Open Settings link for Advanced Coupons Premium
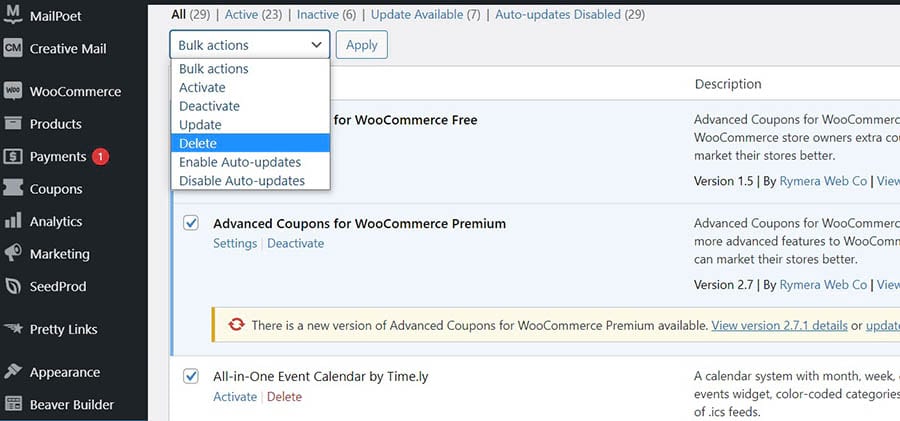The height and width of the screenshot is (421, 900). (235, 243)
